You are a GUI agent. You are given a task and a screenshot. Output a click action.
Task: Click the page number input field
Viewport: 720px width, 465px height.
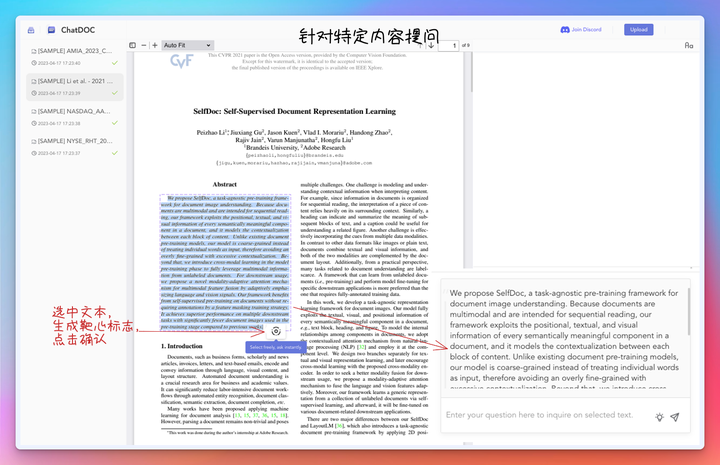(448, 45)
